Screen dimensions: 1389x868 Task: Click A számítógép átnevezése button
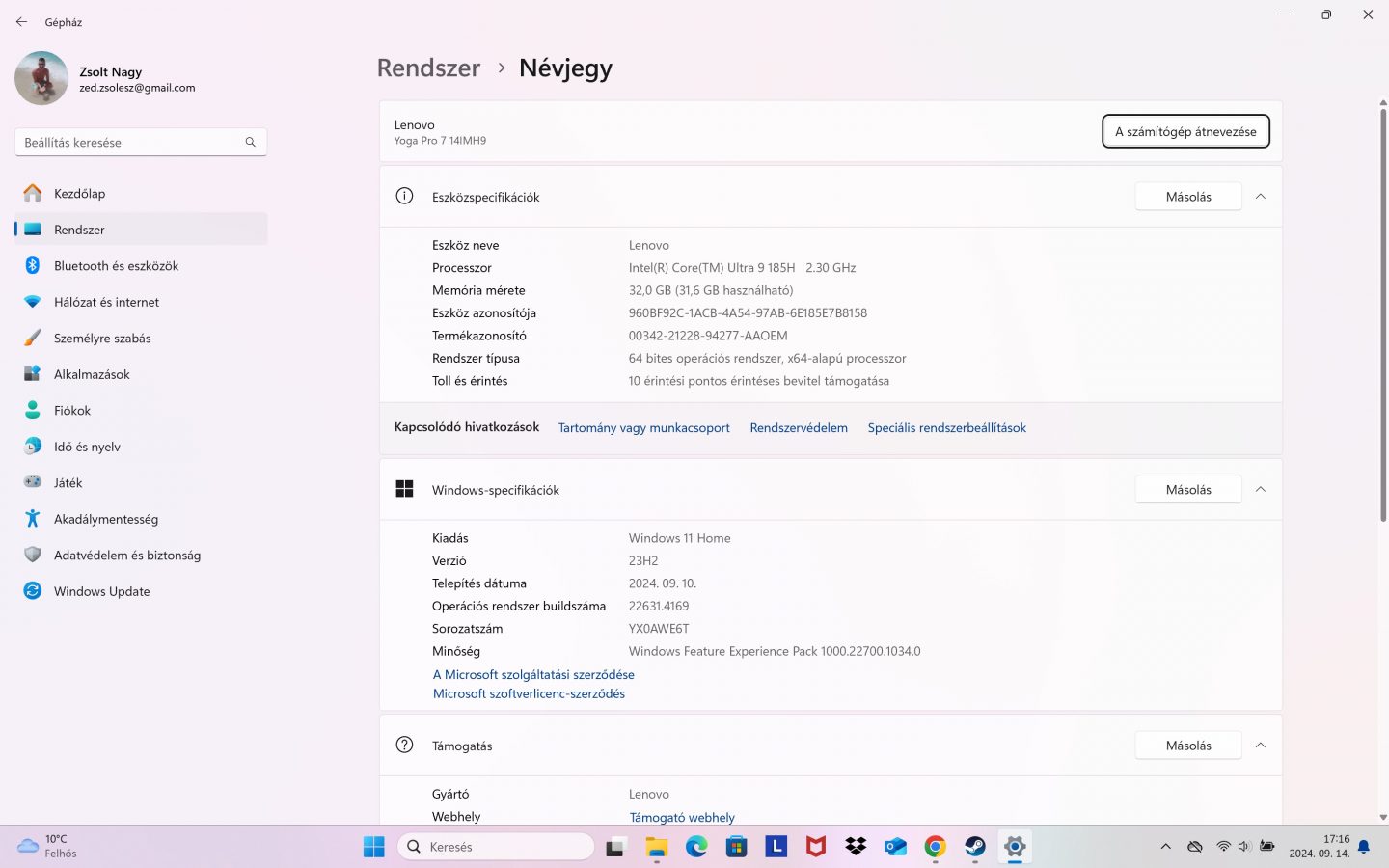tap(1185, 131)
